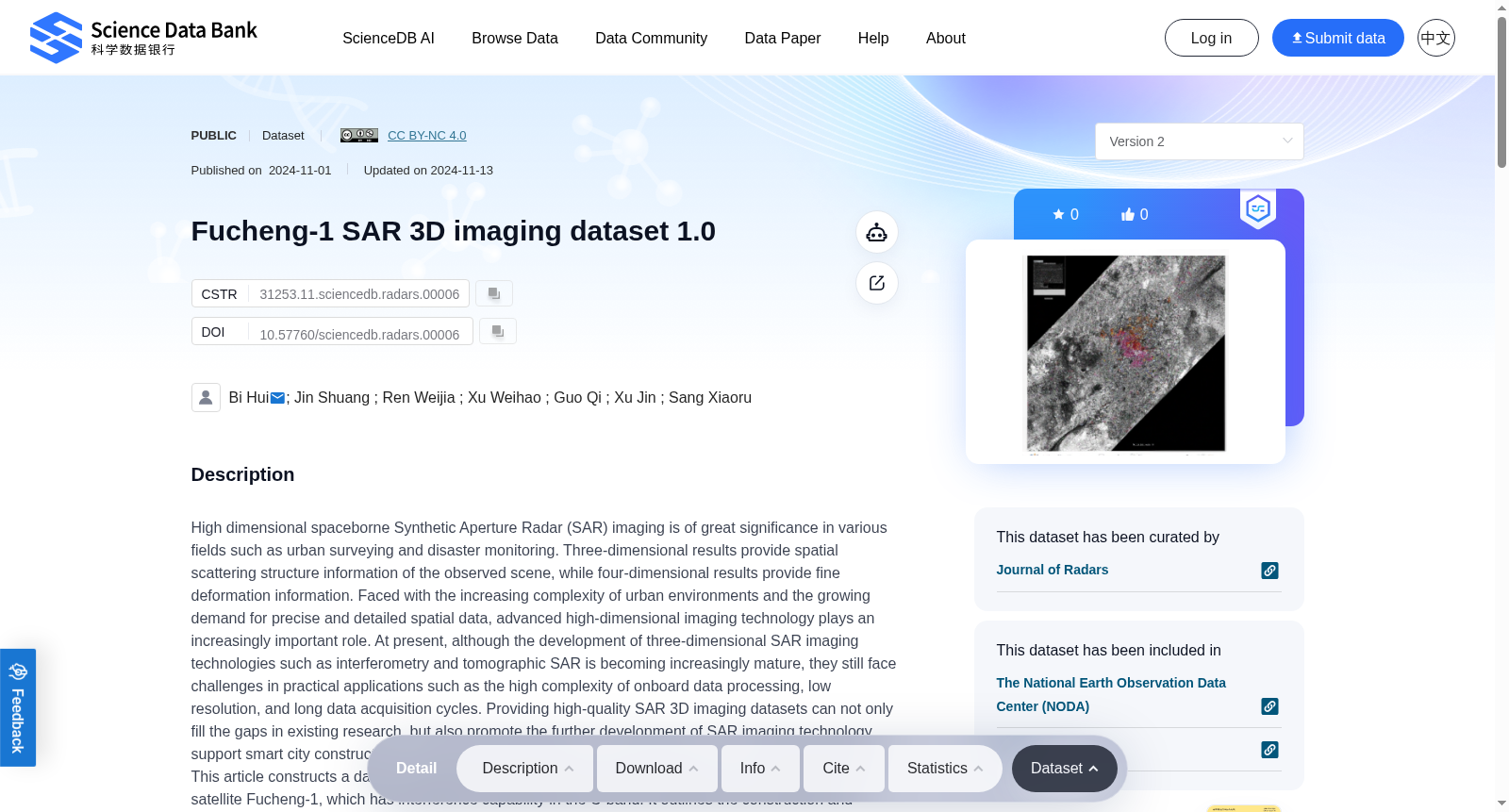
Task: Expand the Info section menu
Action: point(760,769)
